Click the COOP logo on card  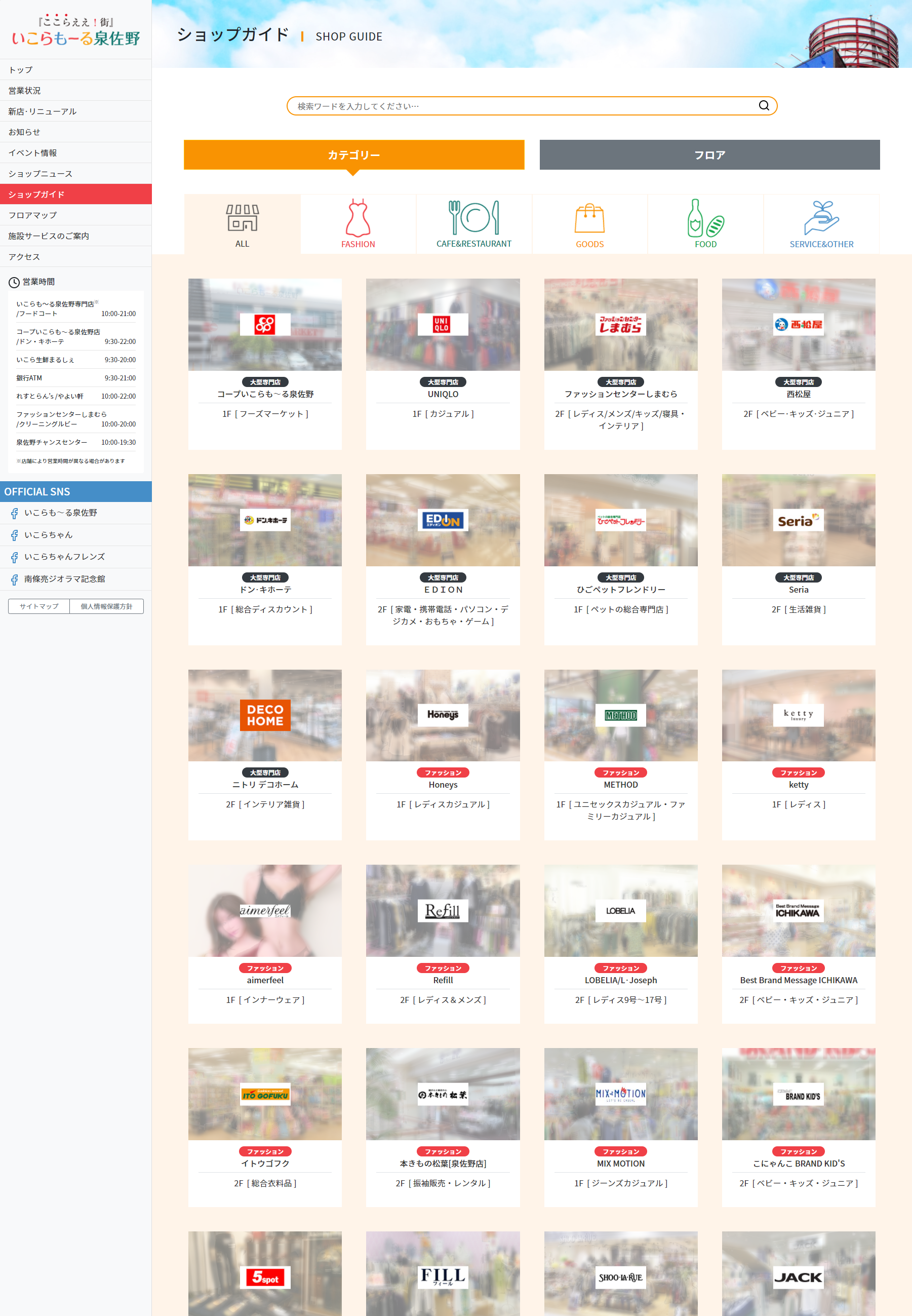coord(265,325)
